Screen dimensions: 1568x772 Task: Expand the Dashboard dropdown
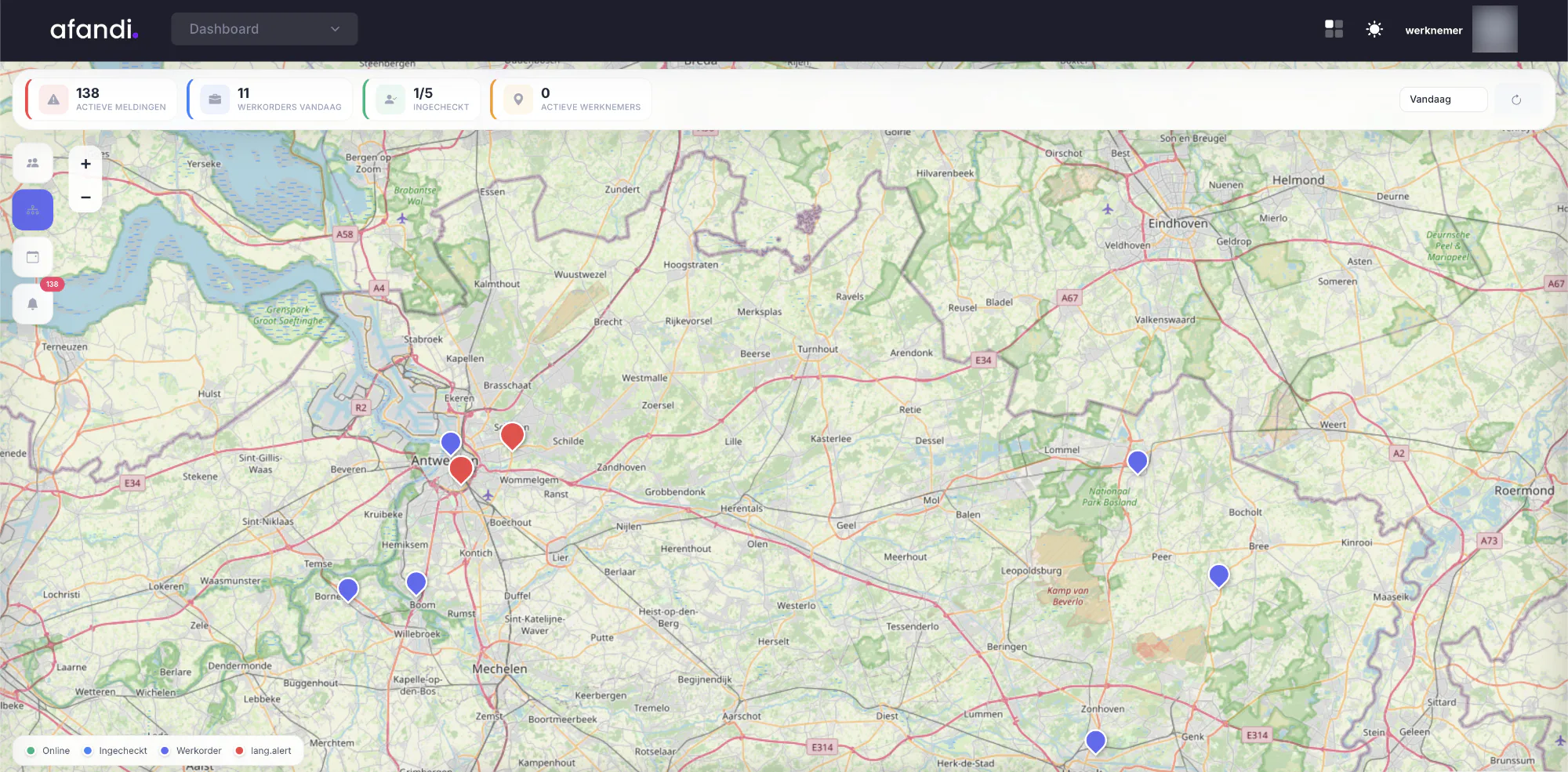click(x=264, y=29)
